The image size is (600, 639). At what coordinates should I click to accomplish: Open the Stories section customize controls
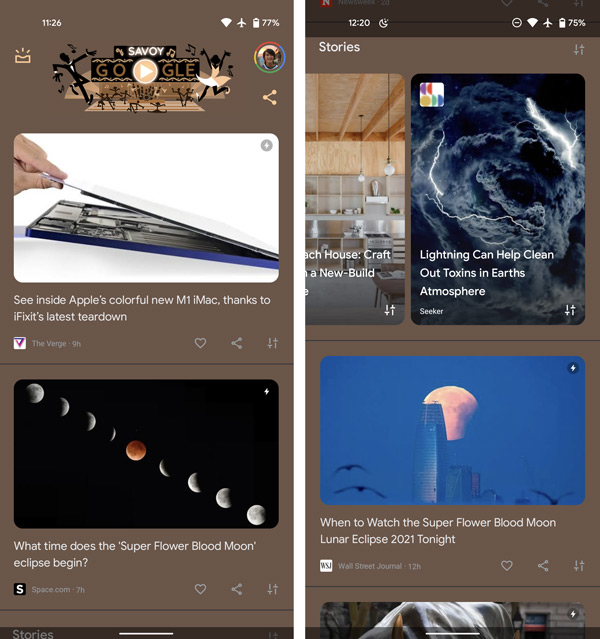coord(579,49)
